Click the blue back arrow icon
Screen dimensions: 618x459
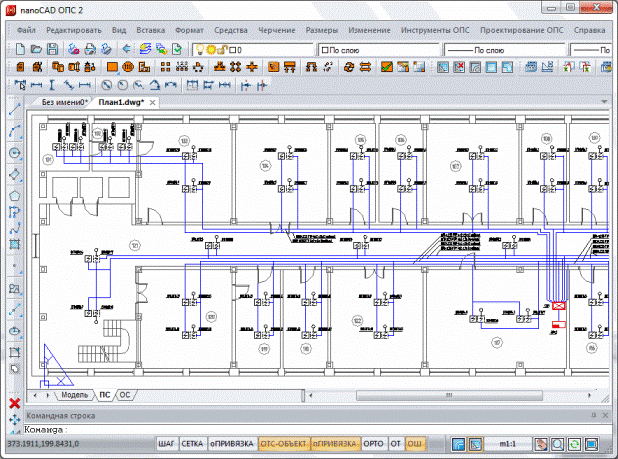(127, 49)
